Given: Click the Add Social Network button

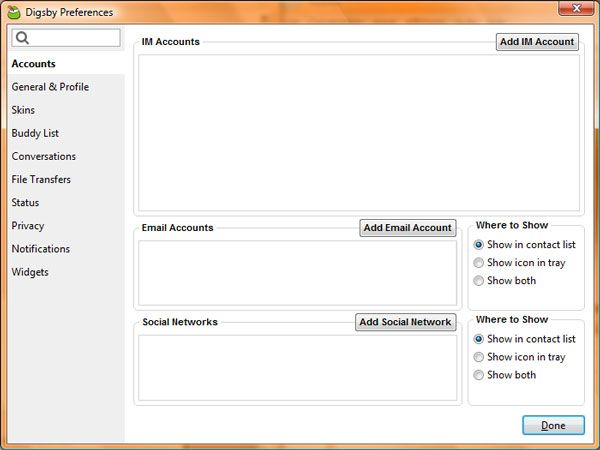Looking at the screenshot, I should pos(405,322).
